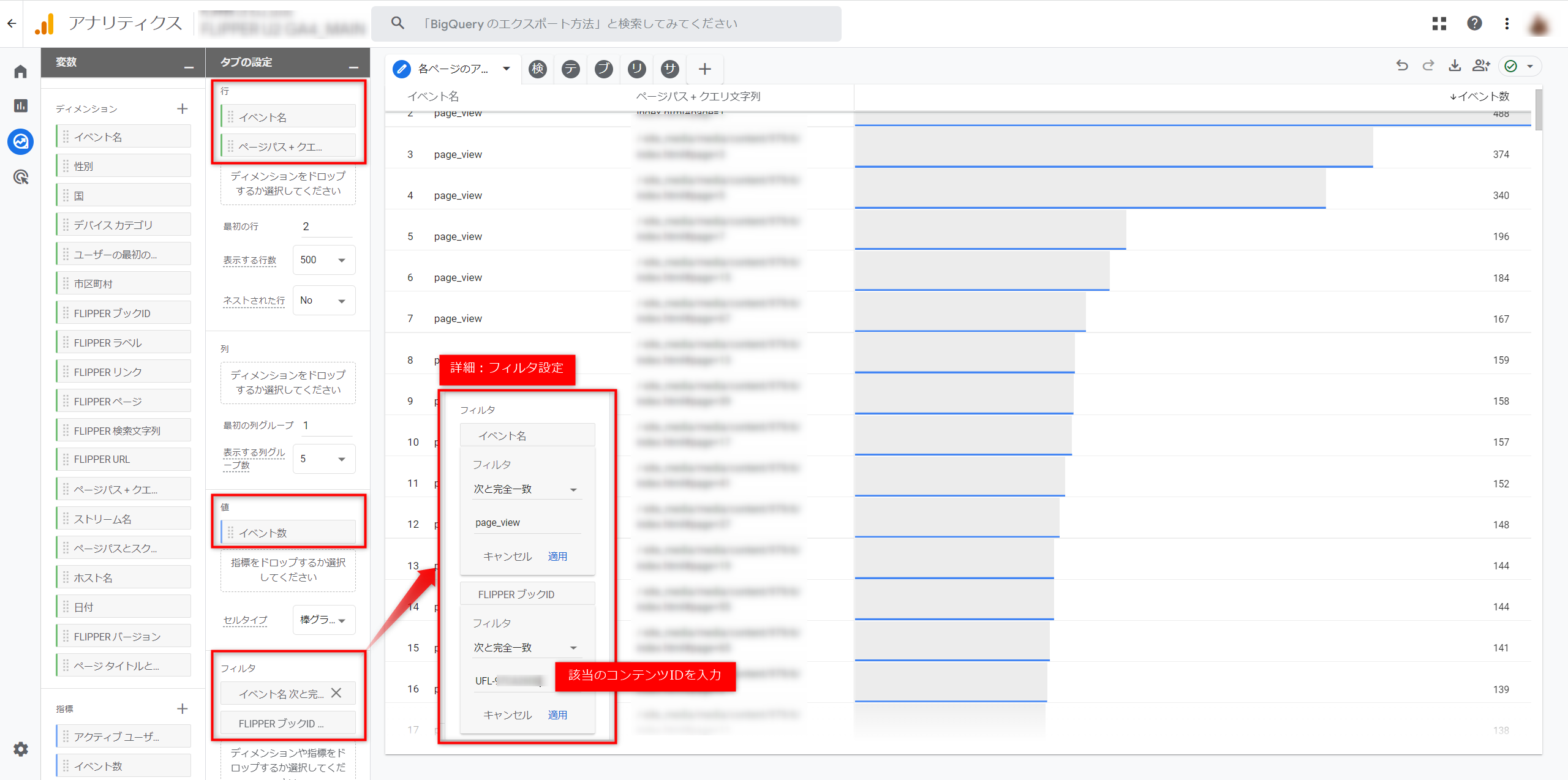Open the セルタイプ dropdown
The height and width of the screenshot is (780, 1568).
pyautogui.click(x=323, y=620)
